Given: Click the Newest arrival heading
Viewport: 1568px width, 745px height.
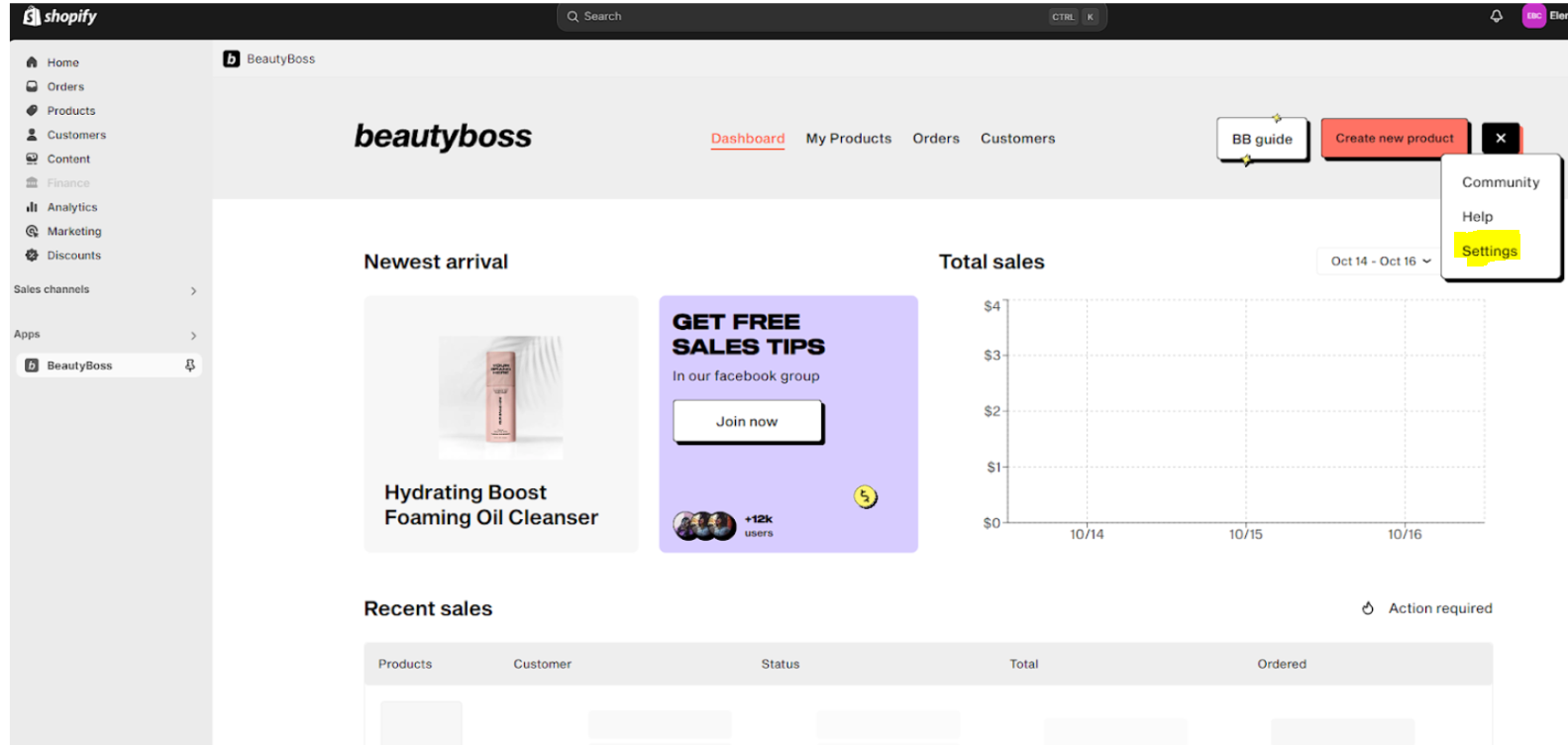Looking at the screenshot, I should pyautogui.click(x=436, y=262).
